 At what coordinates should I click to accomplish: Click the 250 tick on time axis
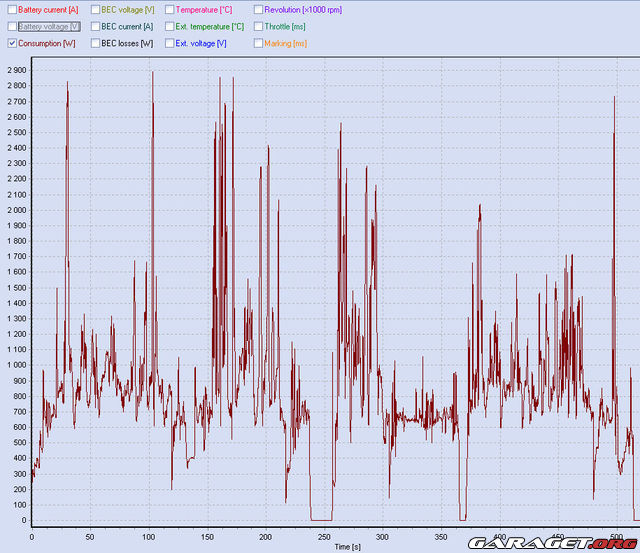click(324, 536)
